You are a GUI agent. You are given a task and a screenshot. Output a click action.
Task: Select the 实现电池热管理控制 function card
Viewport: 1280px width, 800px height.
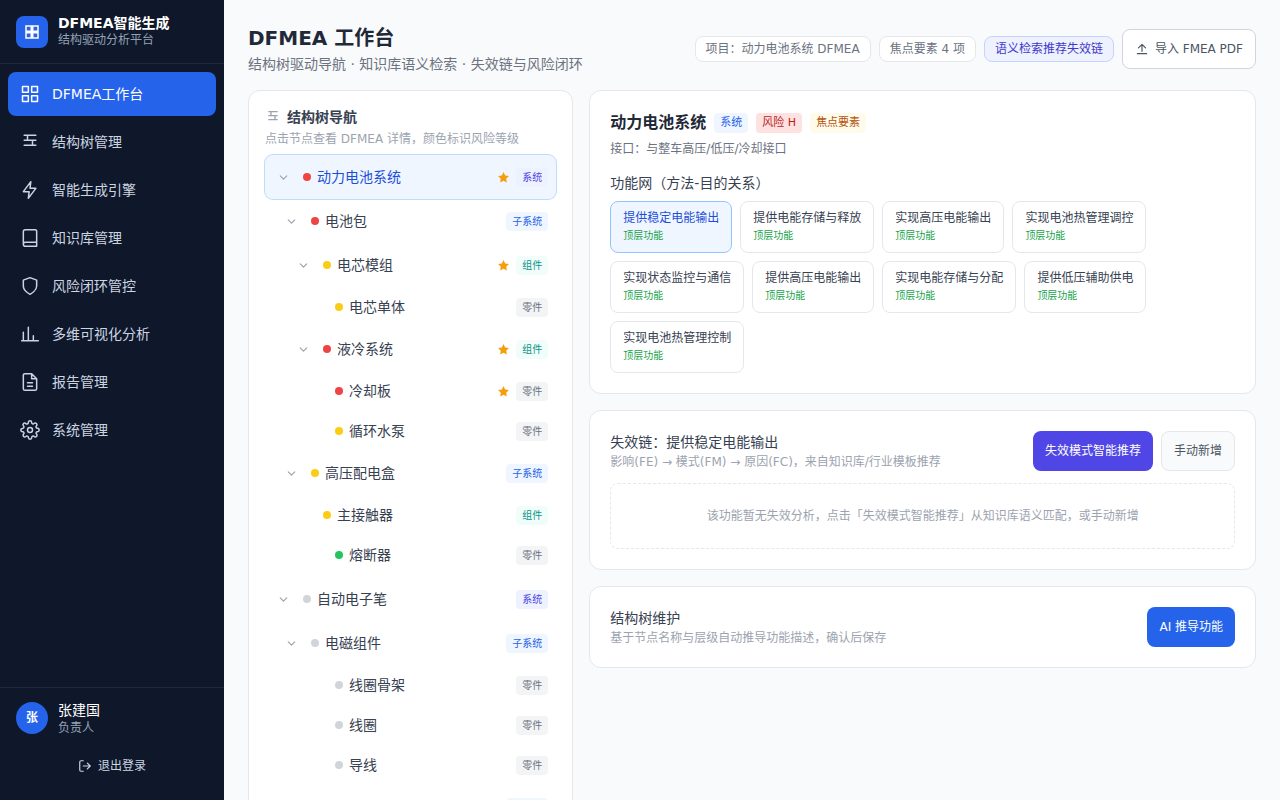click(677, 347)
